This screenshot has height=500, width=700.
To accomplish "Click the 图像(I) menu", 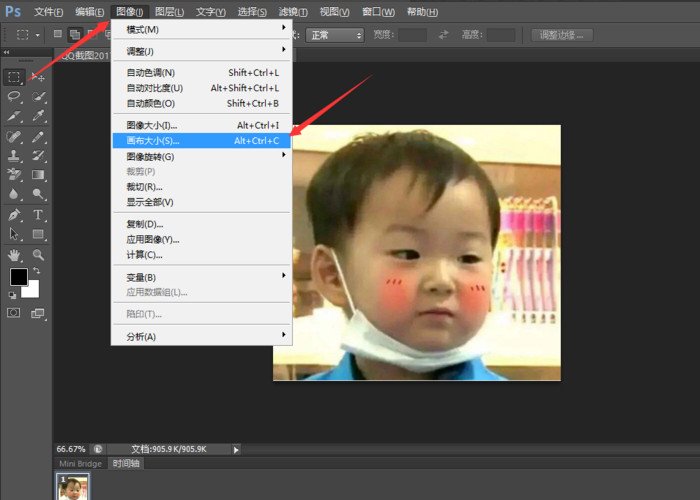I will click(129, 12).
